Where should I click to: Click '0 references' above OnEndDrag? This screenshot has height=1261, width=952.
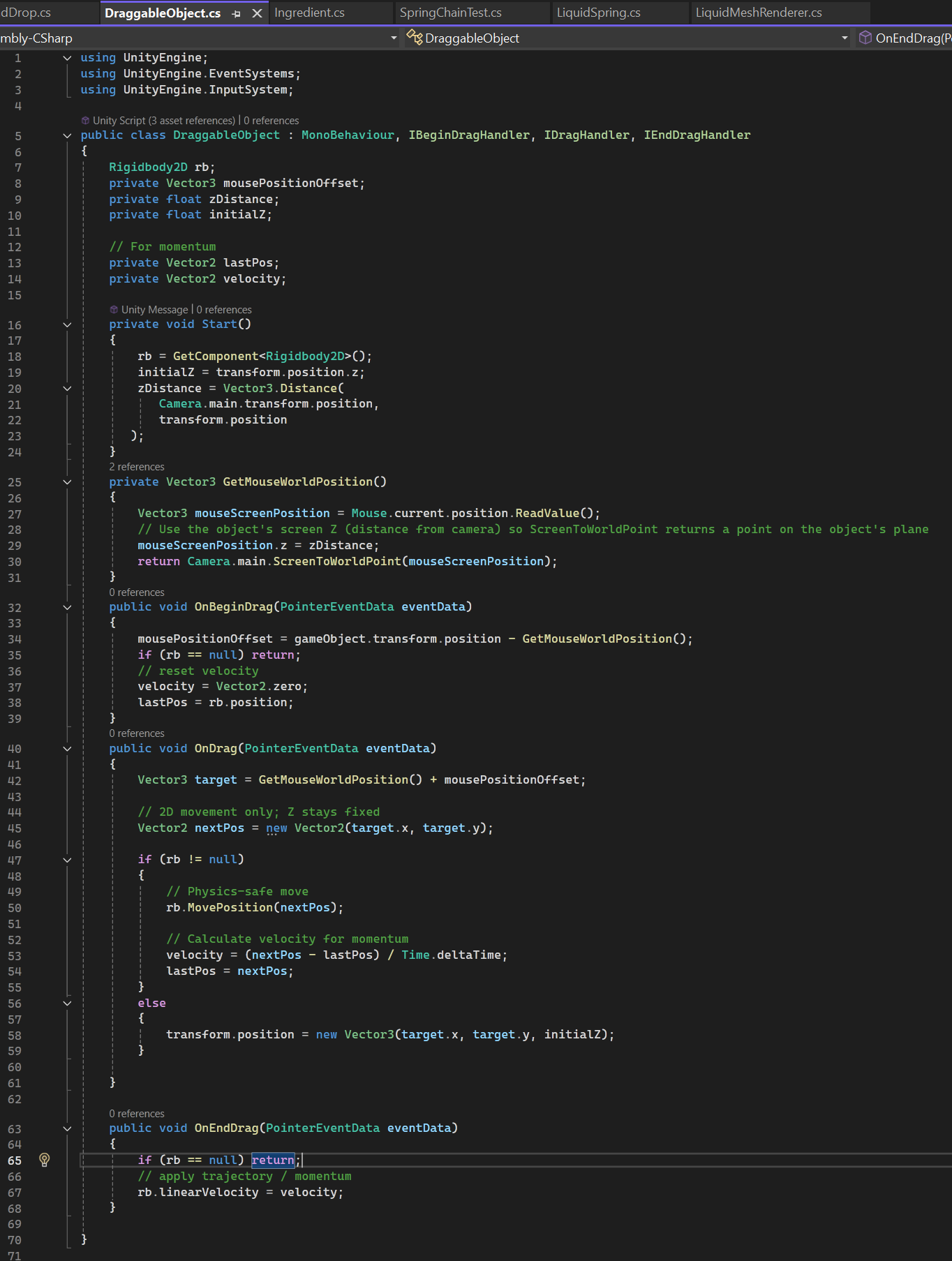137,1114
